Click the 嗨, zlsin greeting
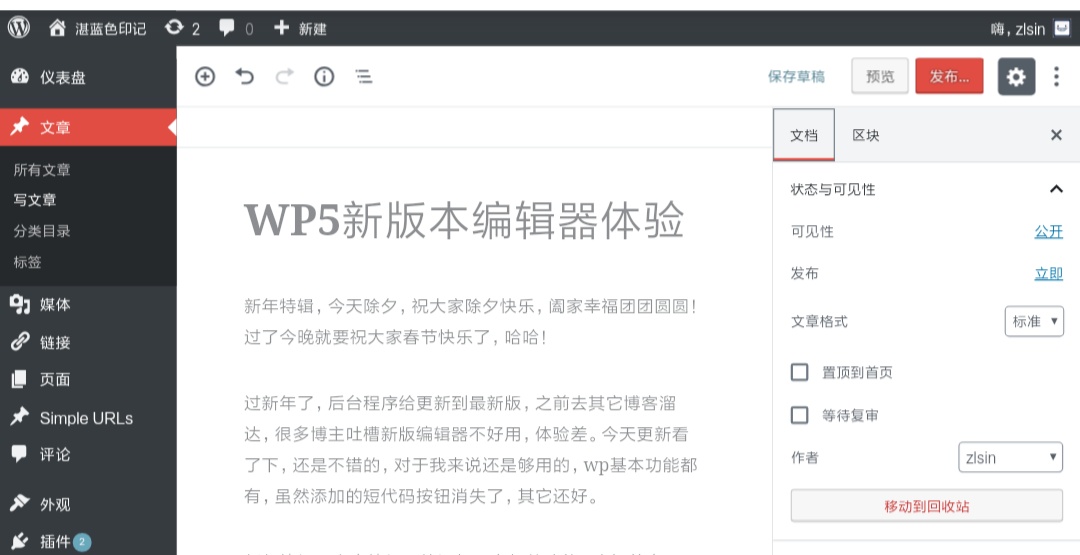1080x555 pixels. pyautogui.click(x=1018, y=29)
